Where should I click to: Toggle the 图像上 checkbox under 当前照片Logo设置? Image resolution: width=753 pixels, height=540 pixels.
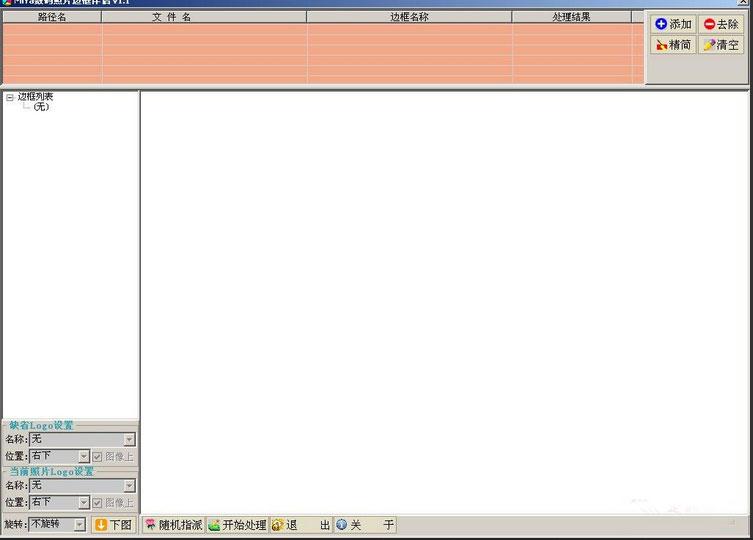tap(97, 503)
